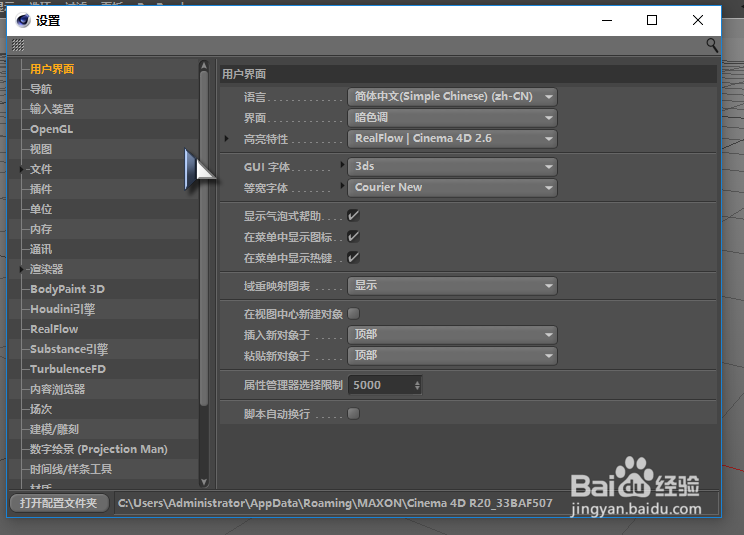Select TurbulenceFD in the category list

(68, 369)
